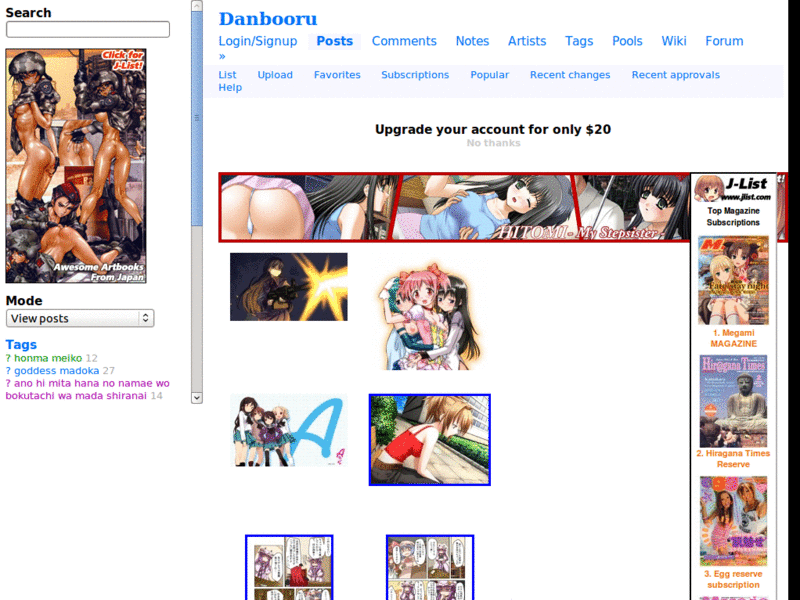Image resolution: width=800 pixels, height=600 pixels.
Task: Open the right blue-bordered manga page thumbnail
Action: [430, 567]
